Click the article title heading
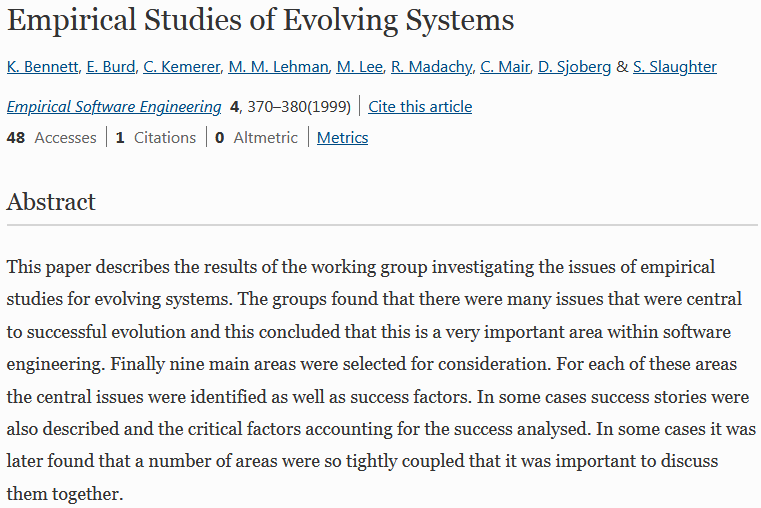The width and height of the screenshot is (761, 508). click(x=260, y=20)
